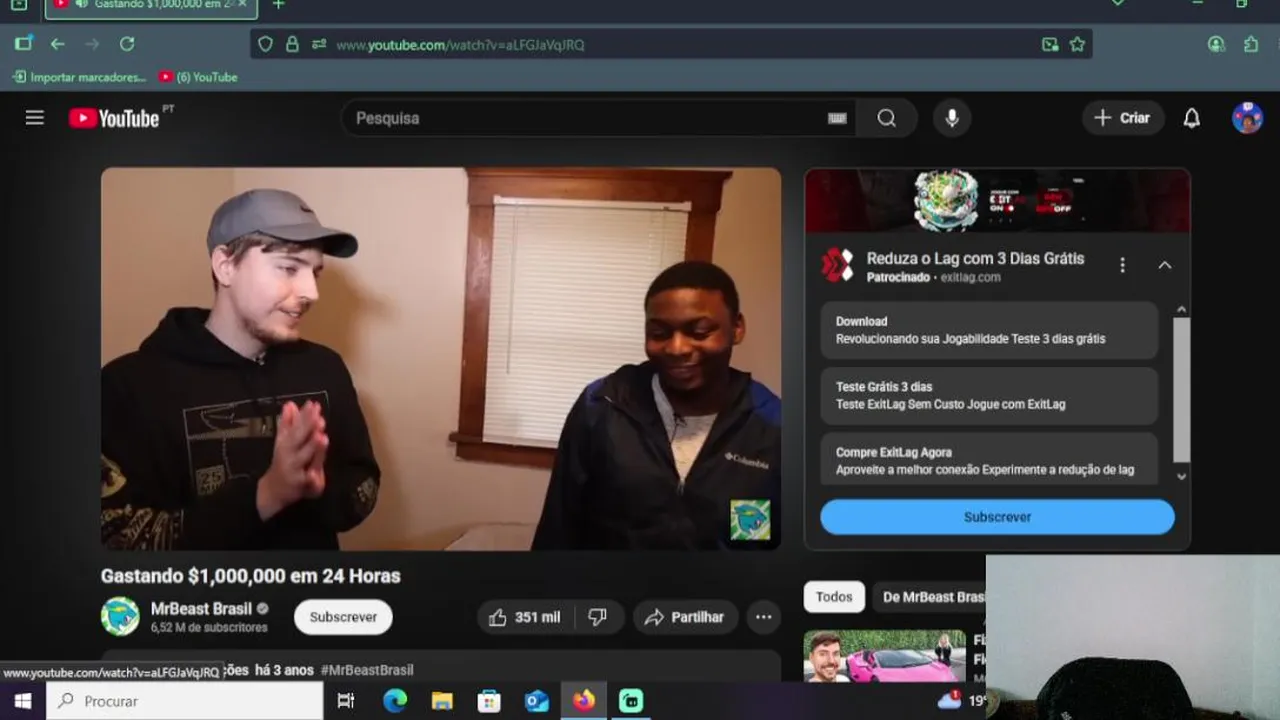Open the sidebar toggle in toolbar
This screenshot has height=720, width=1280.
point(23,44)
